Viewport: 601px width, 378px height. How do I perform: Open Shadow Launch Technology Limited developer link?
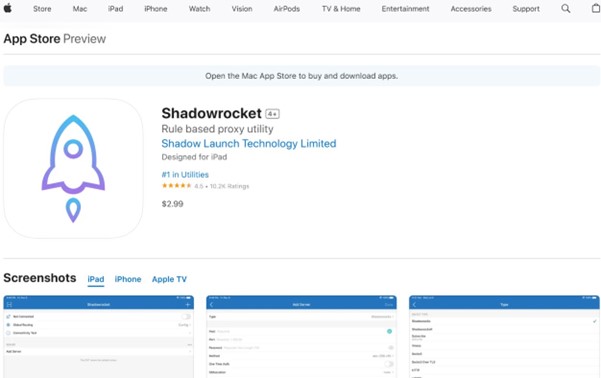pos(249,144)
